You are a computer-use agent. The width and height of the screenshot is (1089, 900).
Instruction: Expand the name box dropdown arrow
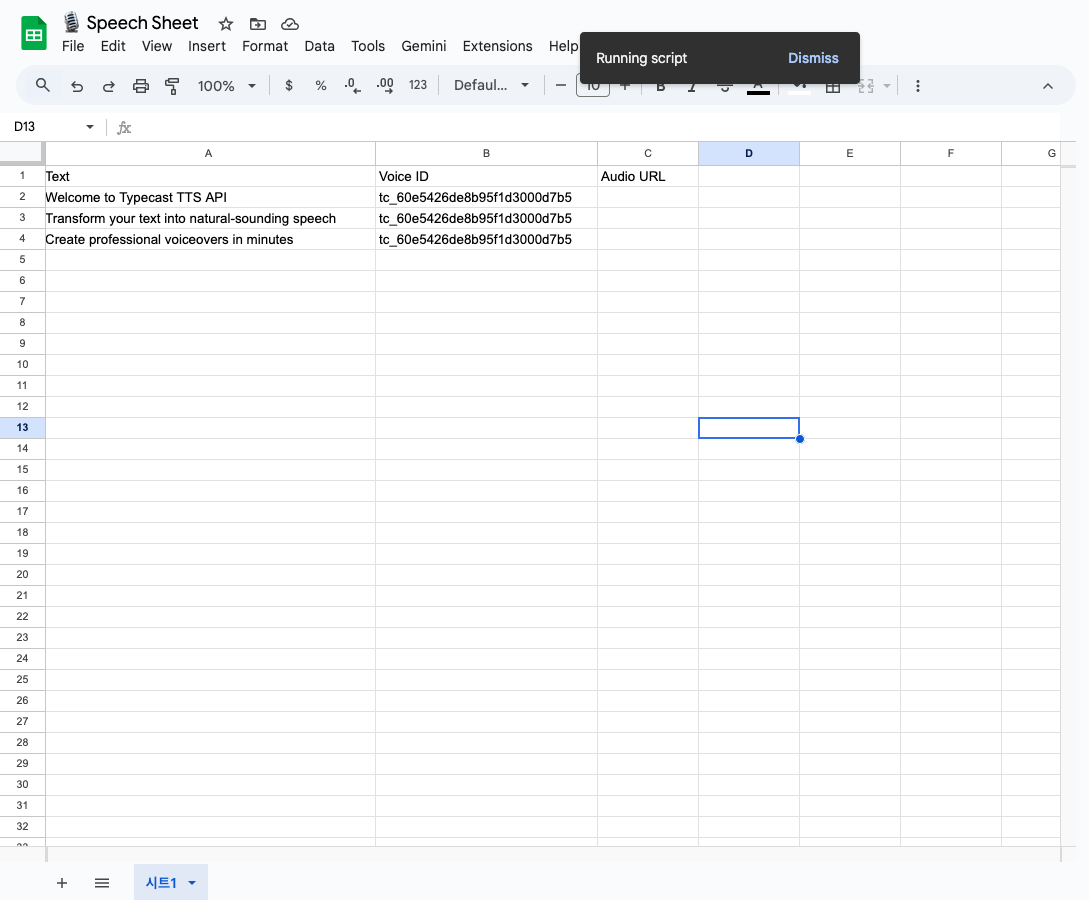(90, 126)
